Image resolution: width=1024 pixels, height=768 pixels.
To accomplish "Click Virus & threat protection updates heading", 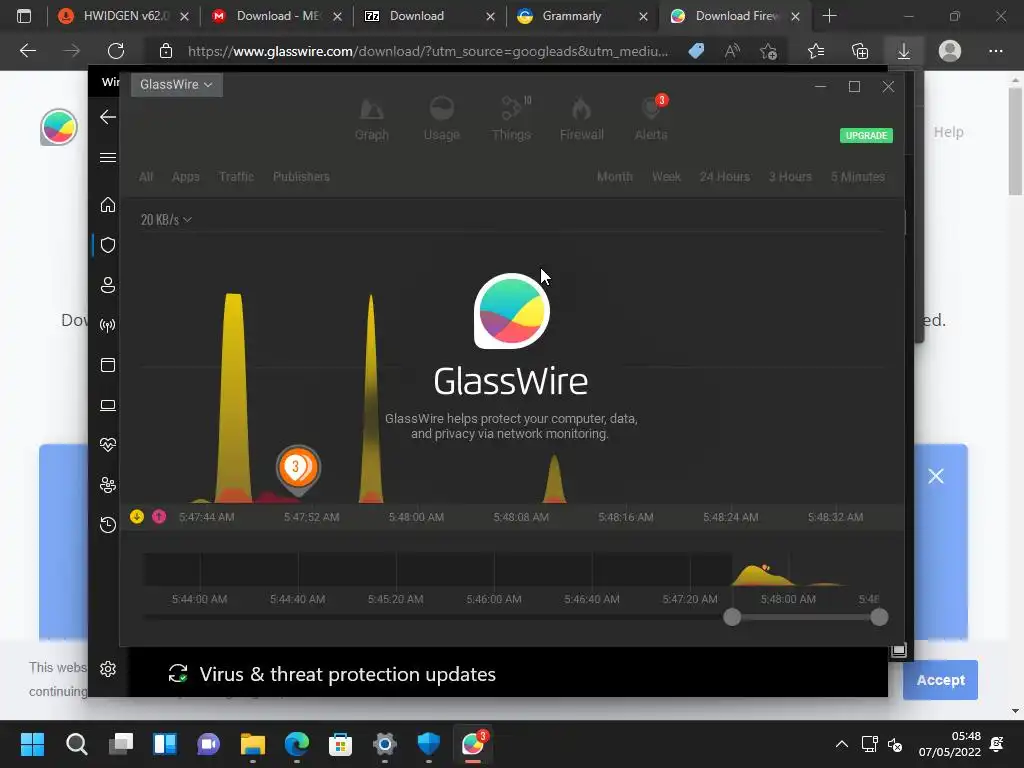I will [x=347, y=674].
